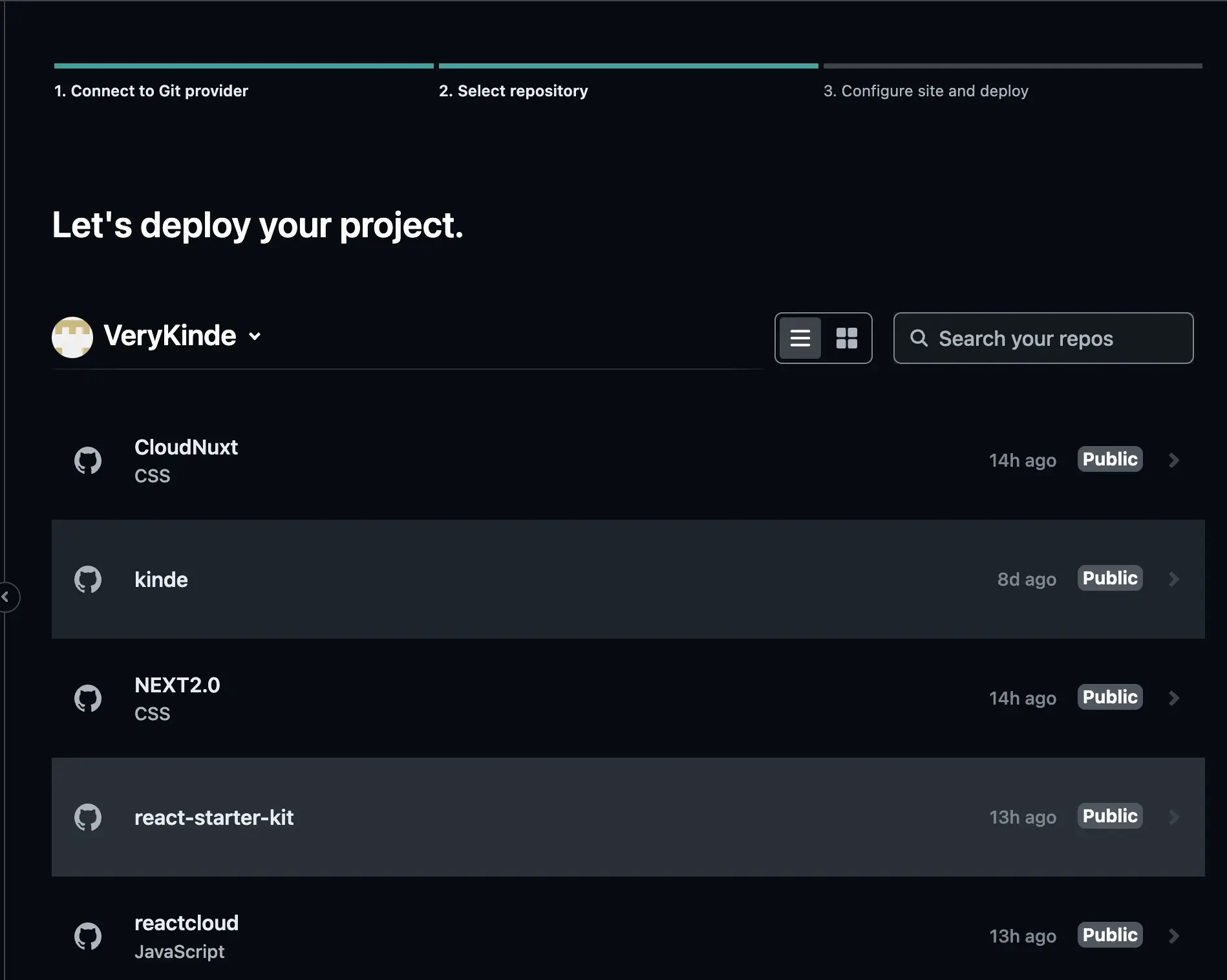Click the Select repository progress bar
The height and width of the screenshot is (980, 1227).
(x=627, y=65)
